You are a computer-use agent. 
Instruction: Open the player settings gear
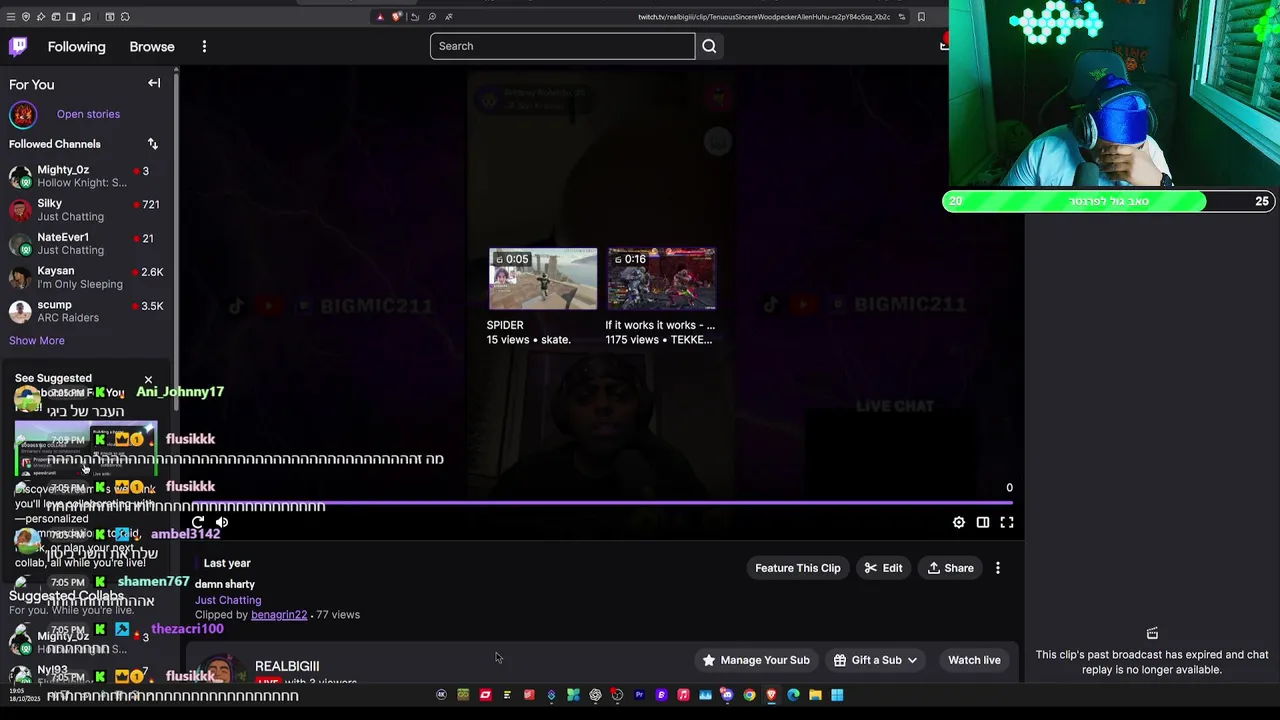[959, 522]
